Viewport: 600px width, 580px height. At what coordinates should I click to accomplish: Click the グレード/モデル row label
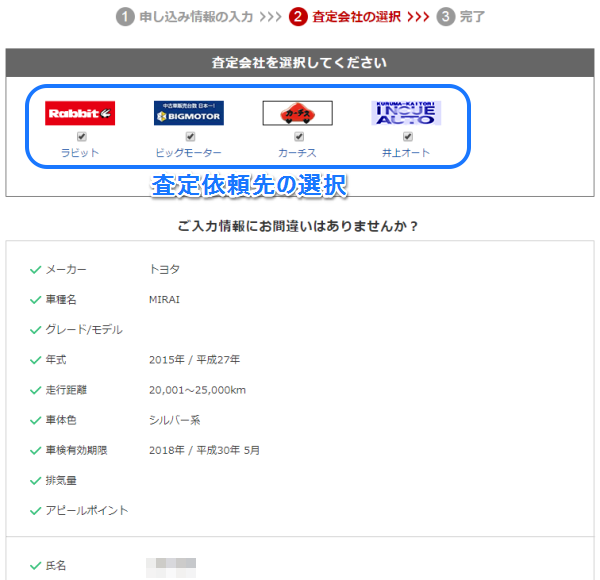pyautogui.click(x=84, y=329)
